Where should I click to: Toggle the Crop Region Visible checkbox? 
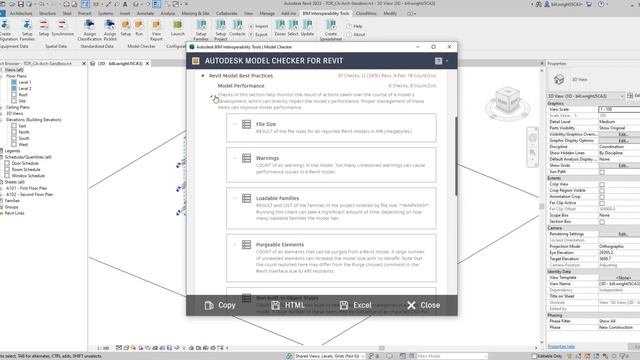[602, 191]
